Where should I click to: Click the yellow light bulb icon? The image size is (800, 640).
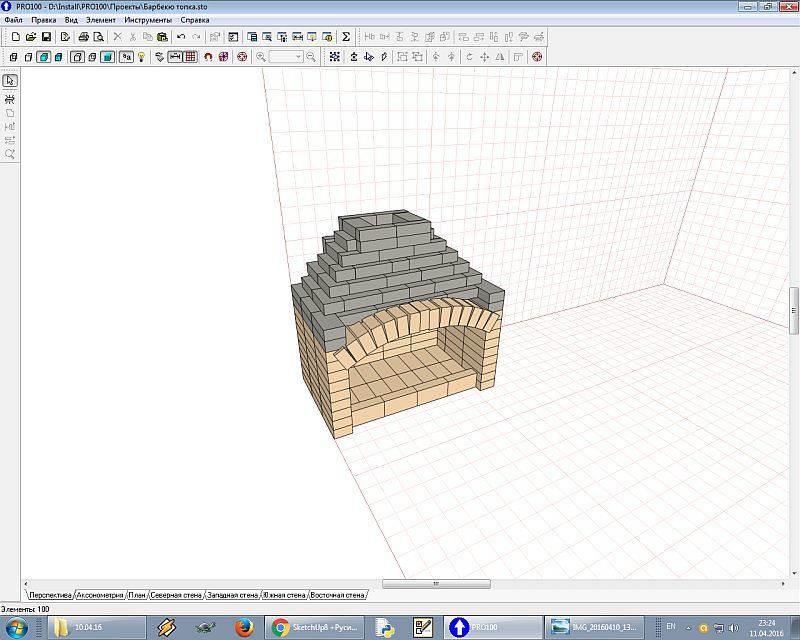(x=142, y=57)
